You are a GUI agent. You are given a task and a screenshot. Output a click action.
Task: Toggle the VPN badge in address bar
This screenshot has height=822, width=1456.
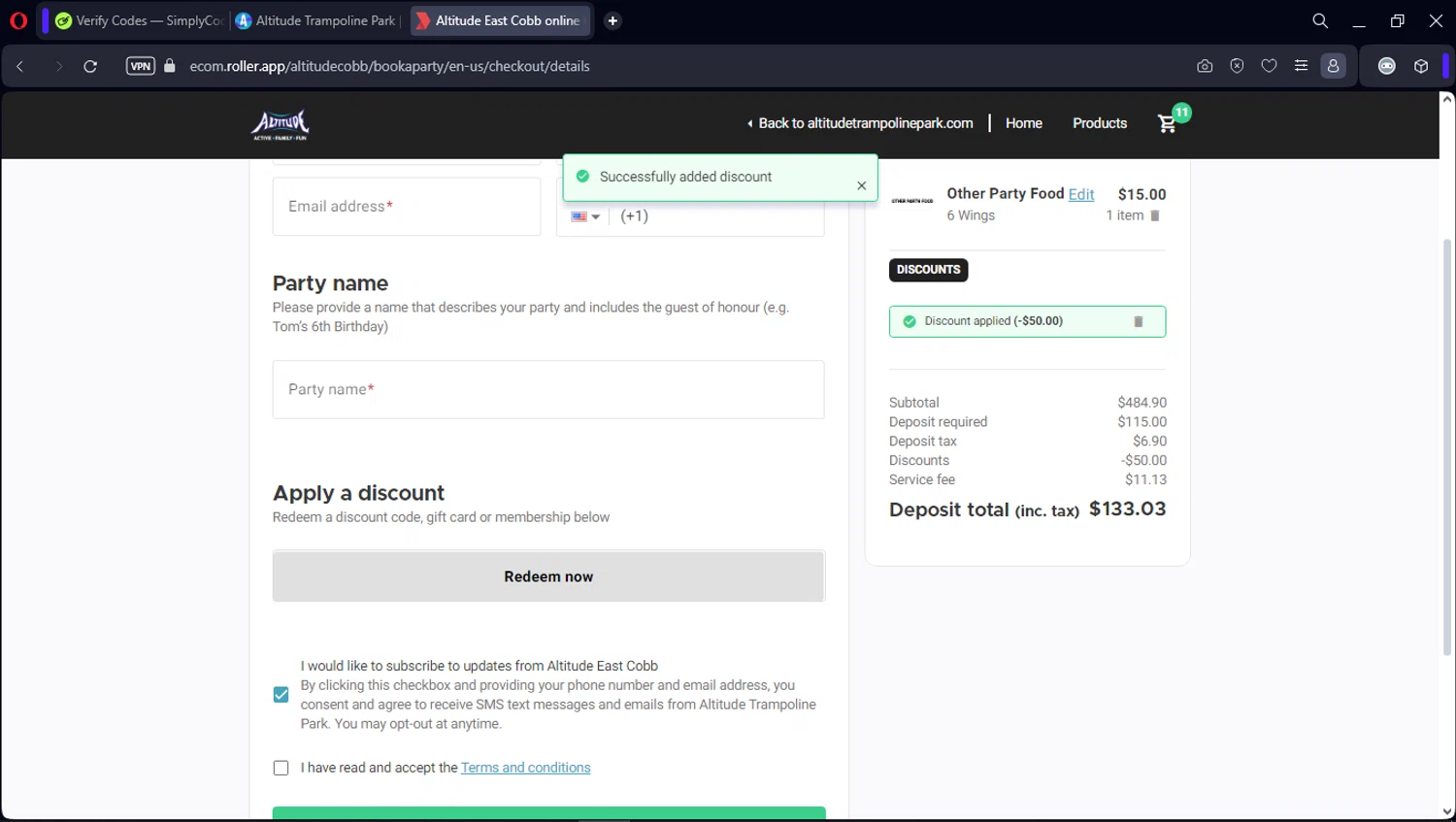pyautogui.click(x=141, y=66)
